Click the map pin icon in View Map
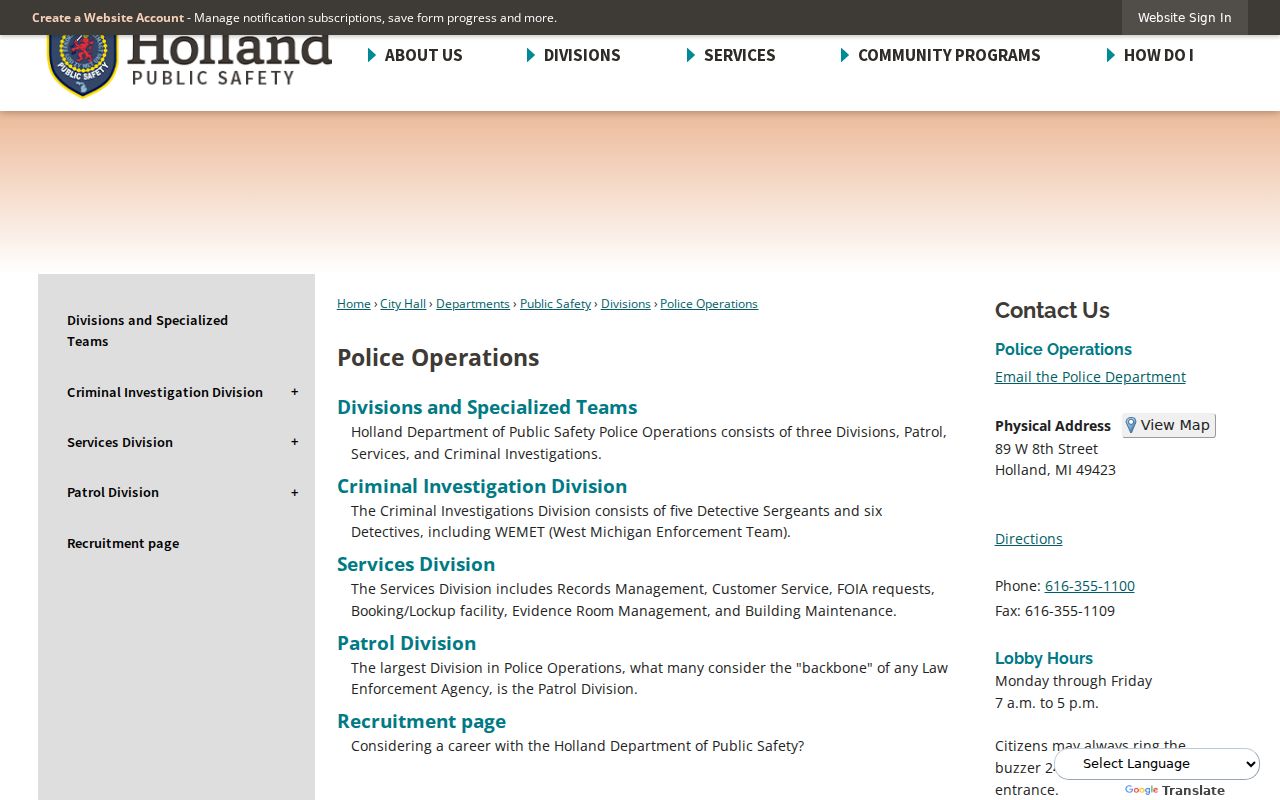Screen dimensions: 1280x800 coord(1131,425)
